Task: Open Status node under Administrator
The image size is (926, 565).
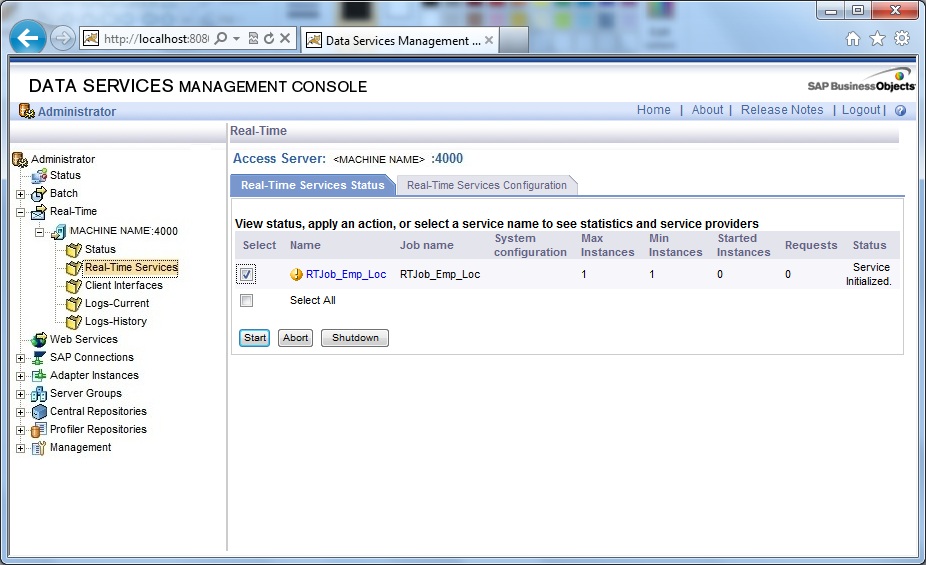Action: (65, 175)
